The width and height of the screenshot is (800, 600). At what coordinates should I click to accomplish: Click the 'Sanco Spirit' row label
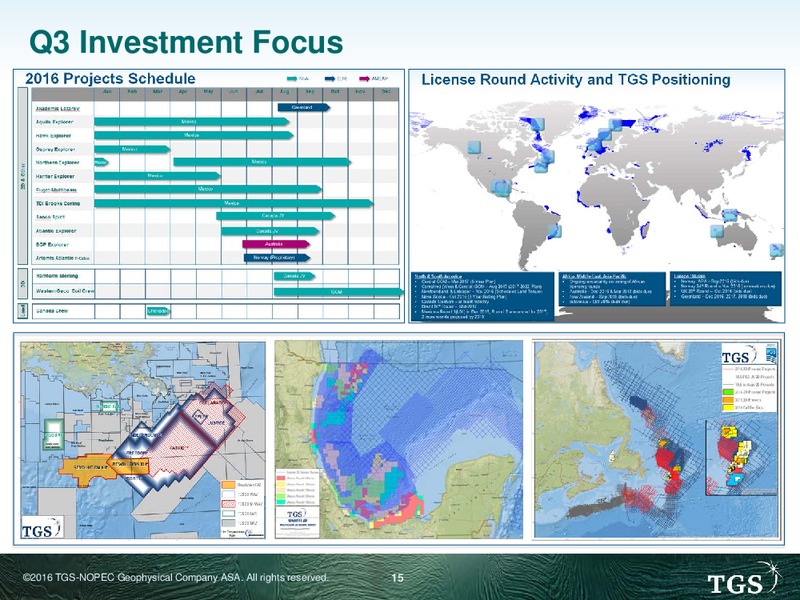[x=50, y=217]
